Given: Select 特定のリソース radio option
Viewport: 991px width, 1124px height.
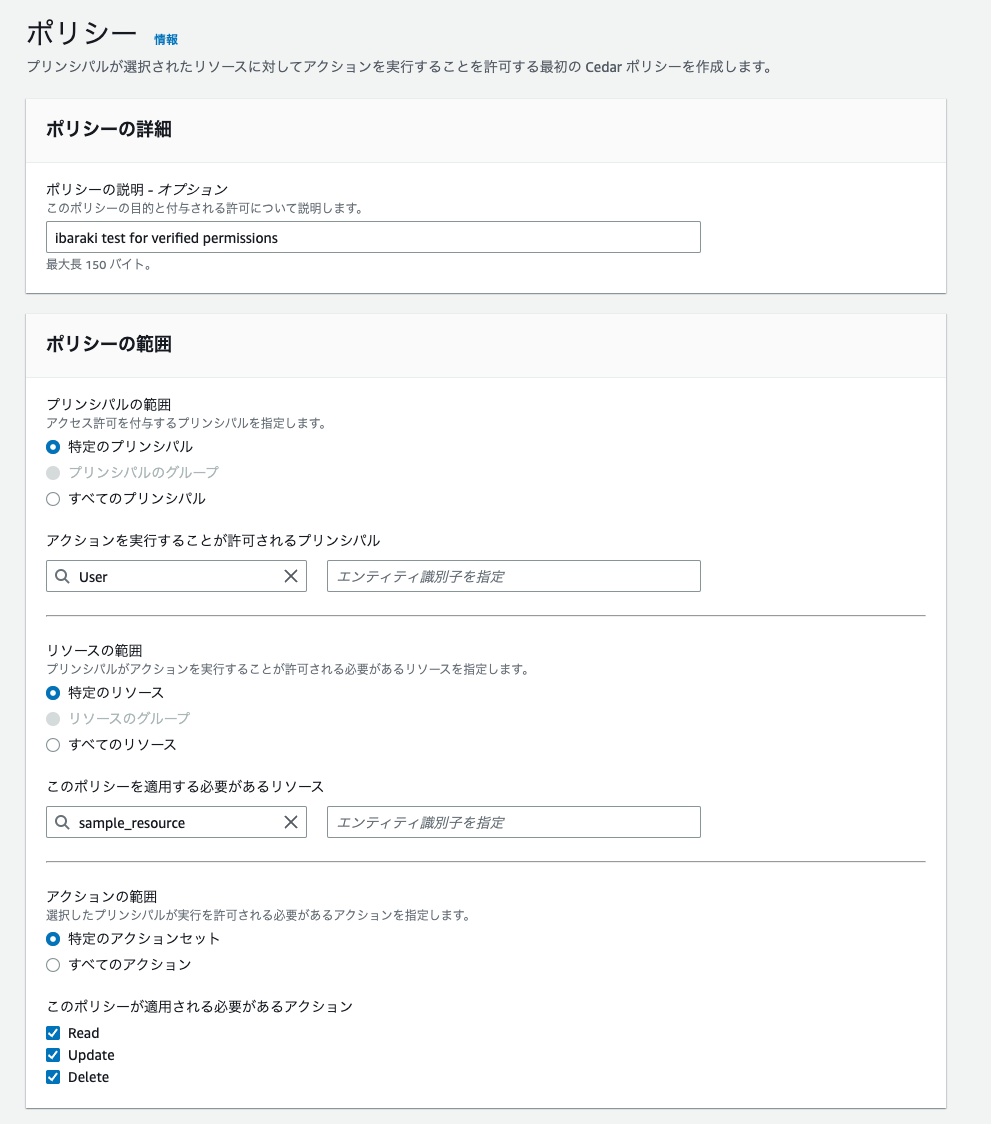Looking at the screenshot, I should coord(53,693).
